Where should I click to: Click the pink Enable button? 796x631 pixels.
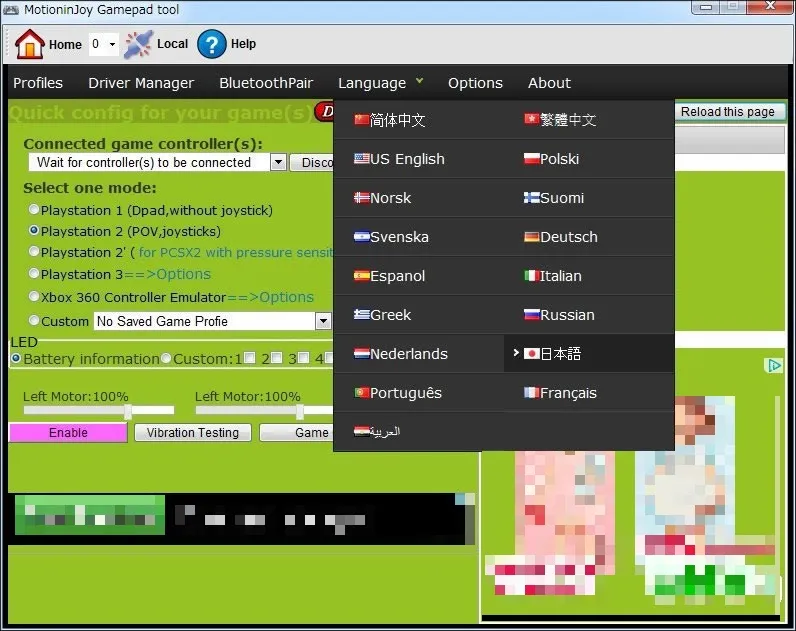click(68, 433)
